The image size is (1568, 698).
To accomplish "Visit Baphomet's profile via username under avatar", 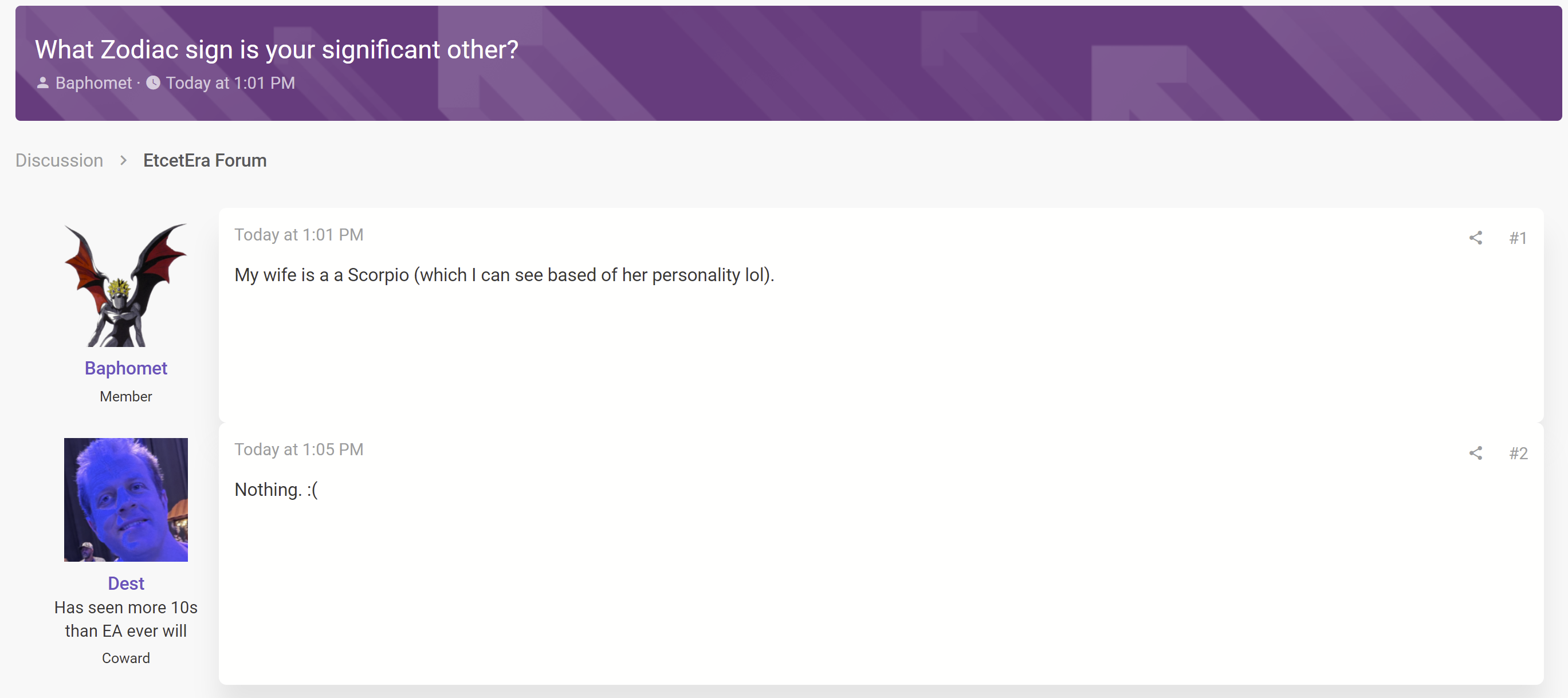I will click(126, 368).
